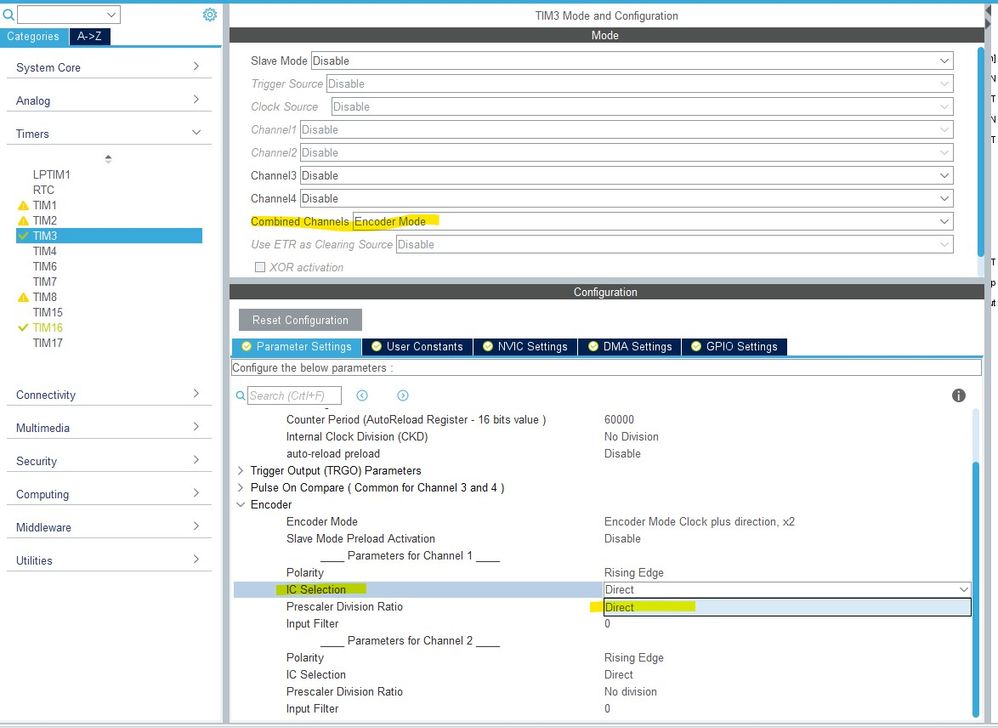Click the warning icon beside TIM1
The image size is (998, 728).
[23, 206]
